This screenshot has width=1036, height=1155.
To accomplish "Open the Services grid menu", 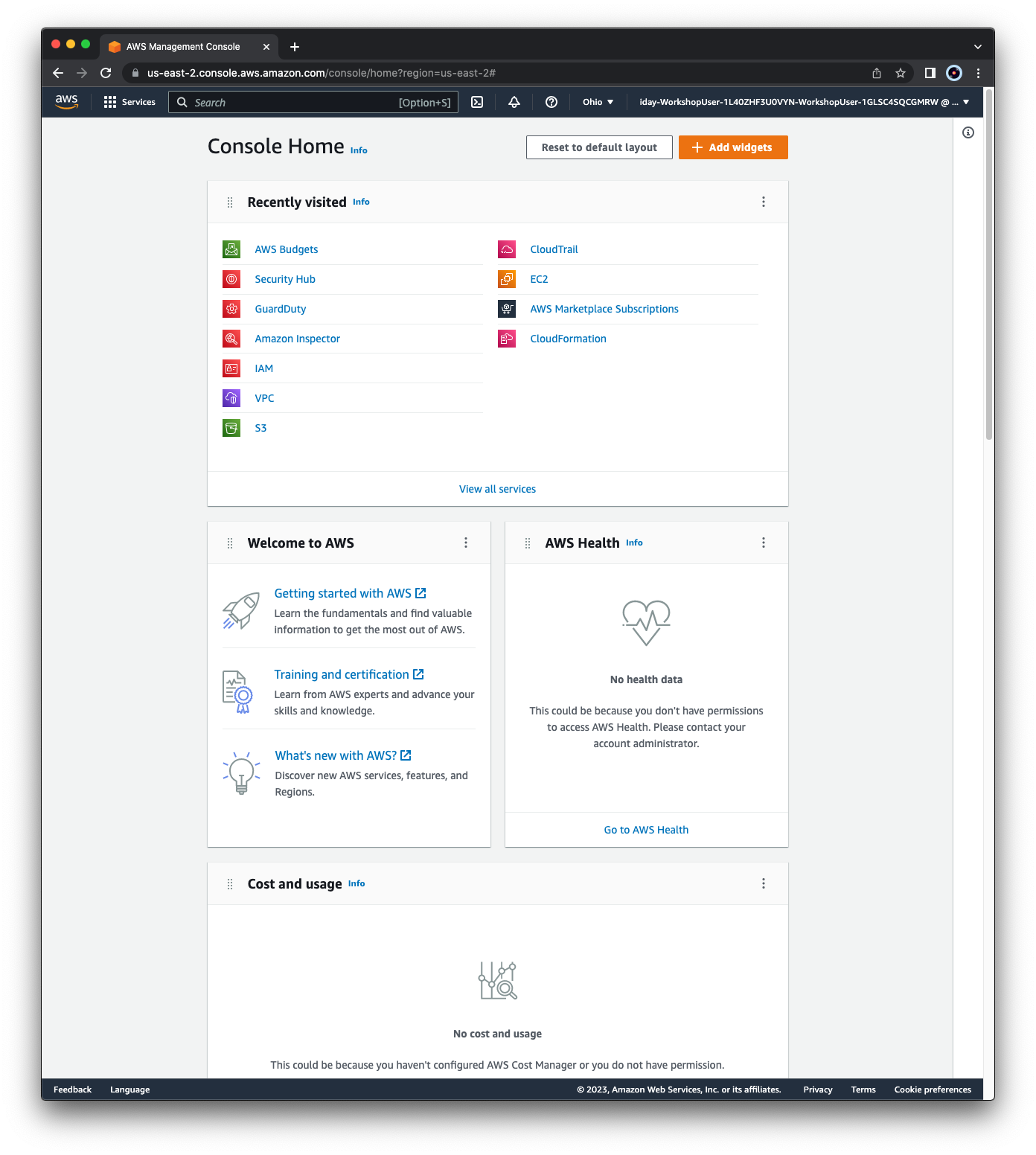I will (129, 102).
